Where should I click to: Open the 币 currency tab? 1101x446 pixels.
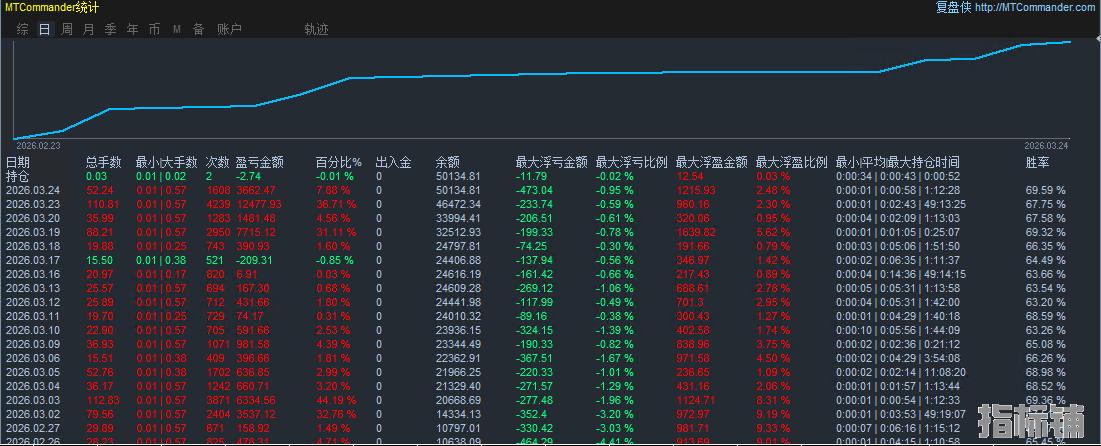154,29
